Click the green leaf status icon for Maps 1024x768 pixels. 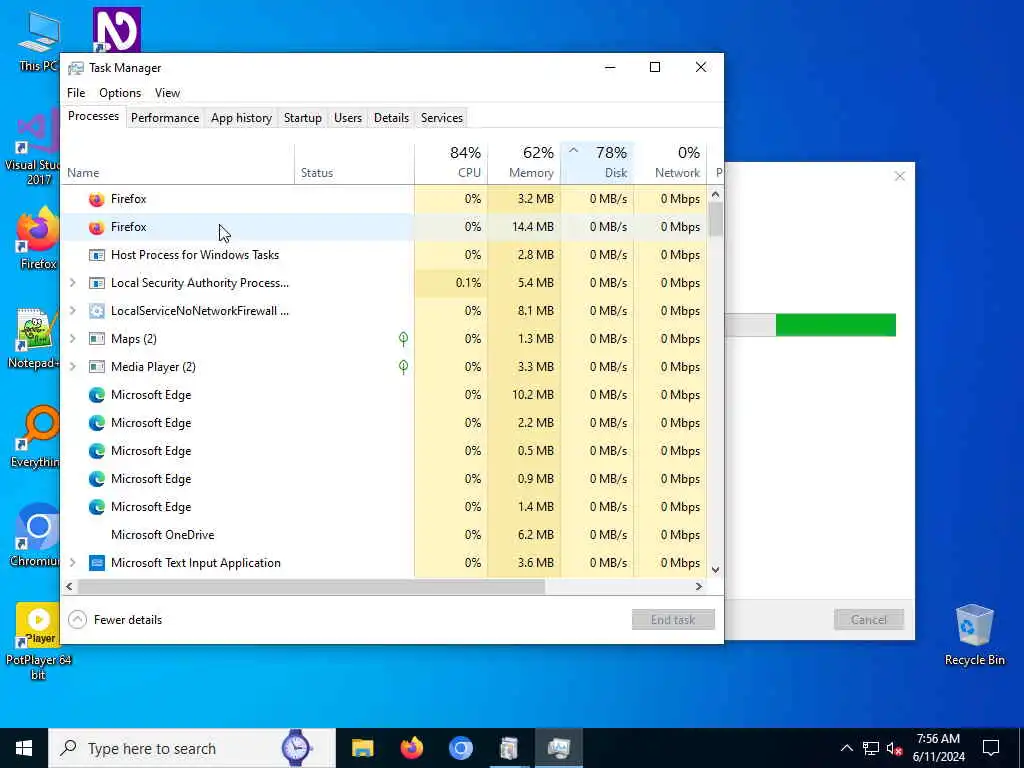click(x=404, y=339)
